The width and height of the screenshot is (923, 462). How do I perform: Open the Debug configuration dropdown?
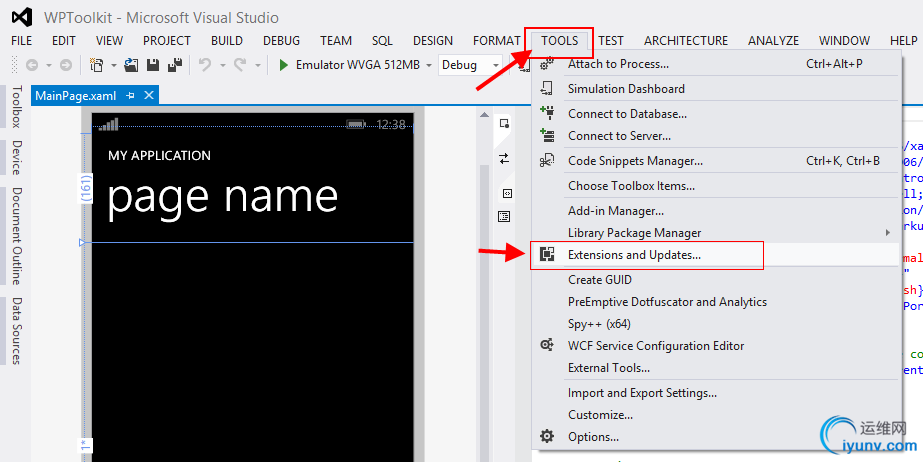click(495, 65)
